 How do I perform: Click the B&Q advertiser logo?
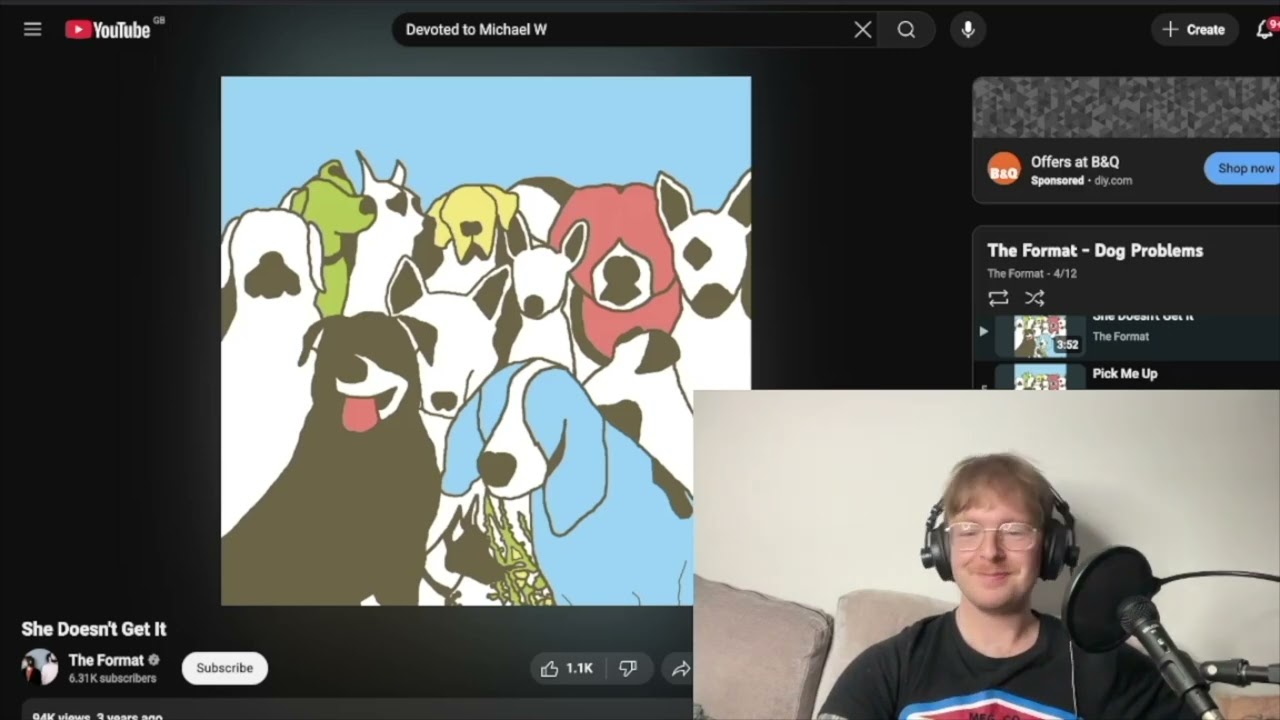point(1004,169)
